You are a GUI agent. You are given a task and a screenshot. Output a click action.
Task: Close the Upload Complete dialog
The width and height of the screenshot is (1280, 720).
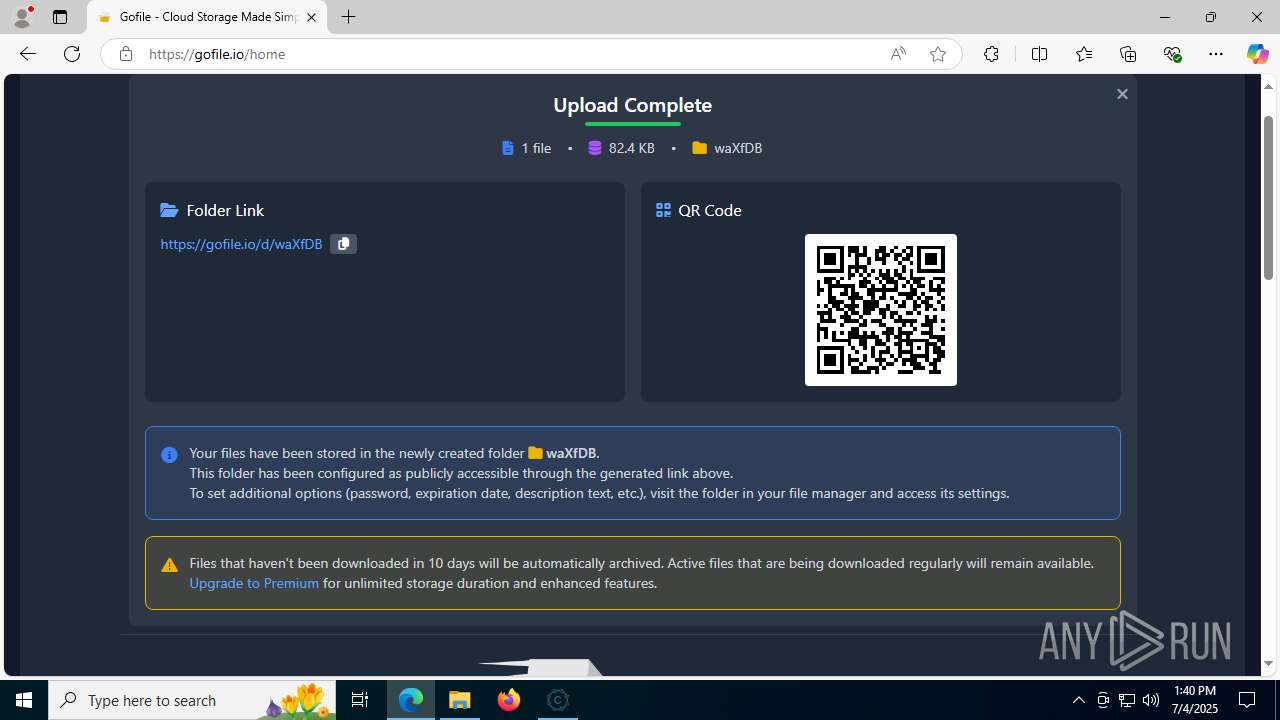(1122, 94)
